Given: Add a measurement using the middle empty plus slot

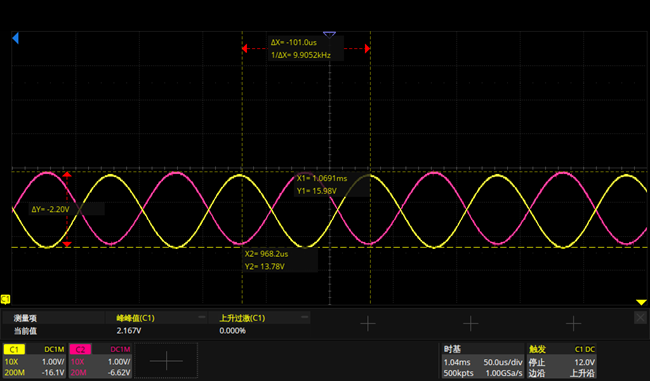Looking at the screenshot, I should [471, 323].
